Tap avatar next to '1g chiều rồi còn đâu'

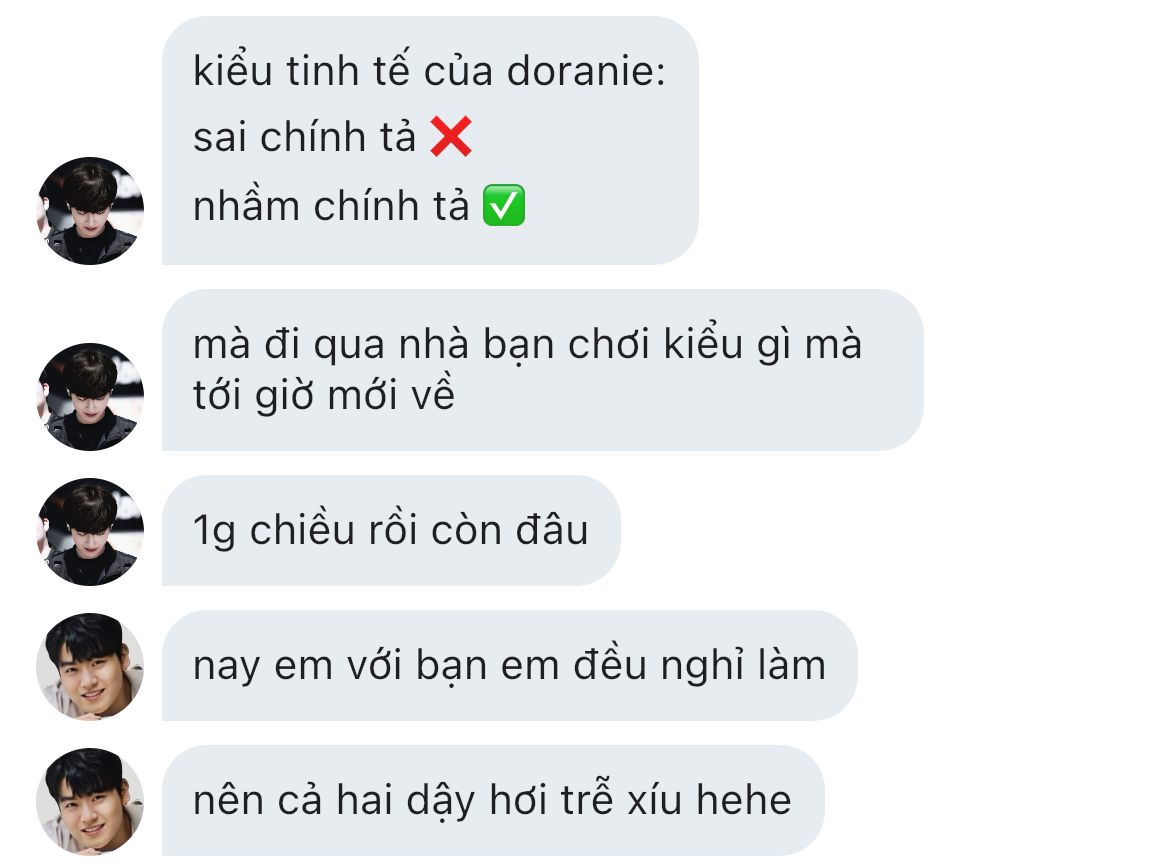click(x=90, y=531)
